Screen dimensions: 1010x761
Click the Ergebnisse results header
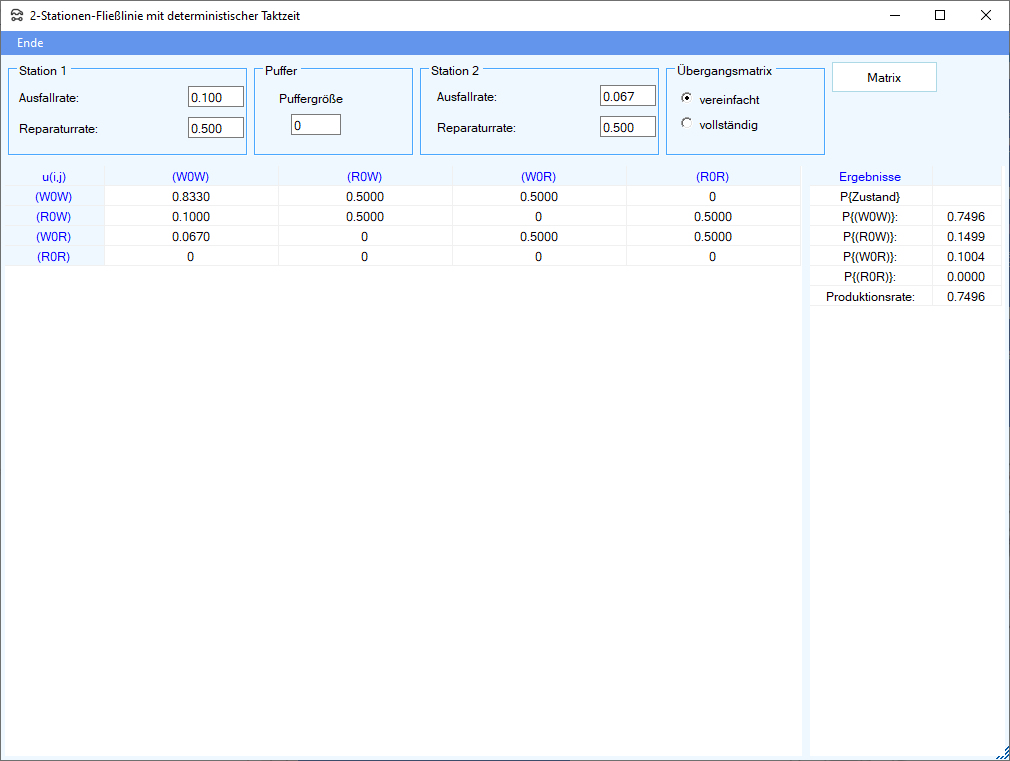pyautogui.click(x=869, y=177)
